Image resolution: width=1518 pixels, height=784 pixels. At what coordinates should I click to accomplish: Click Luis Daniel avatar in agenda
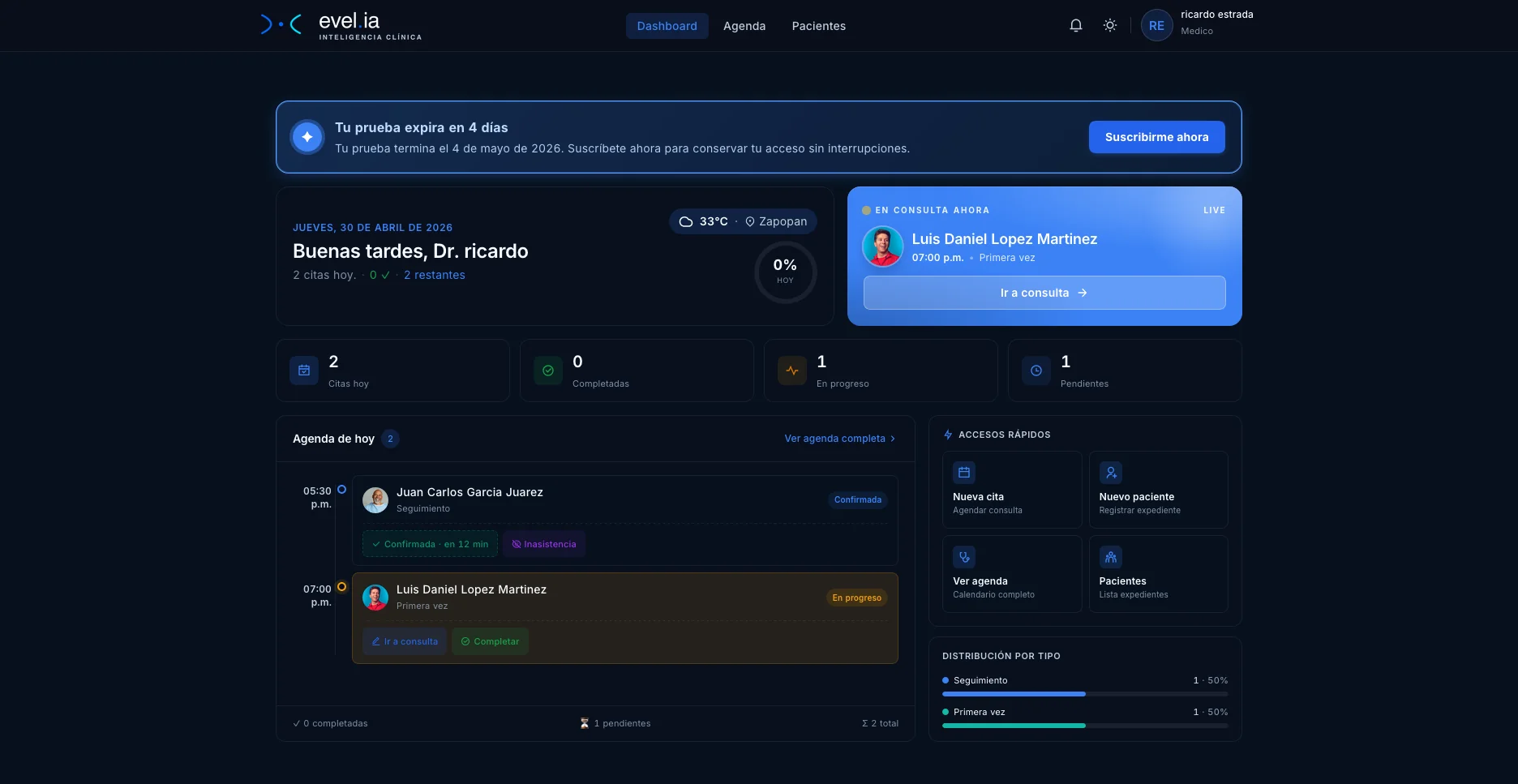(375, 598)
